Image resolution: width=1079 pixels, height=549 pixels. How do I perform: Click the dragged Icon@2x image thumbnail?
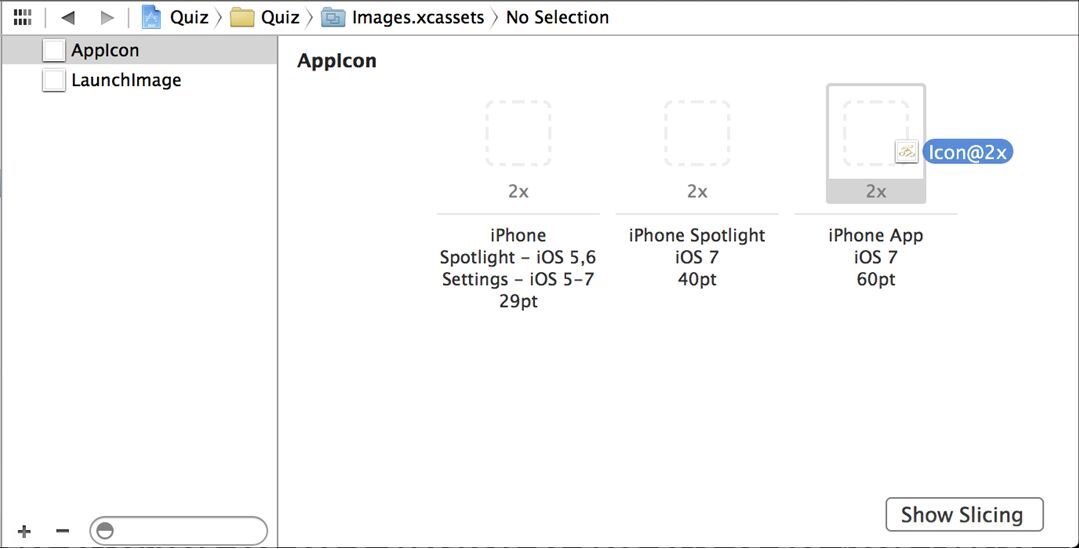click(x=906, y=152)
